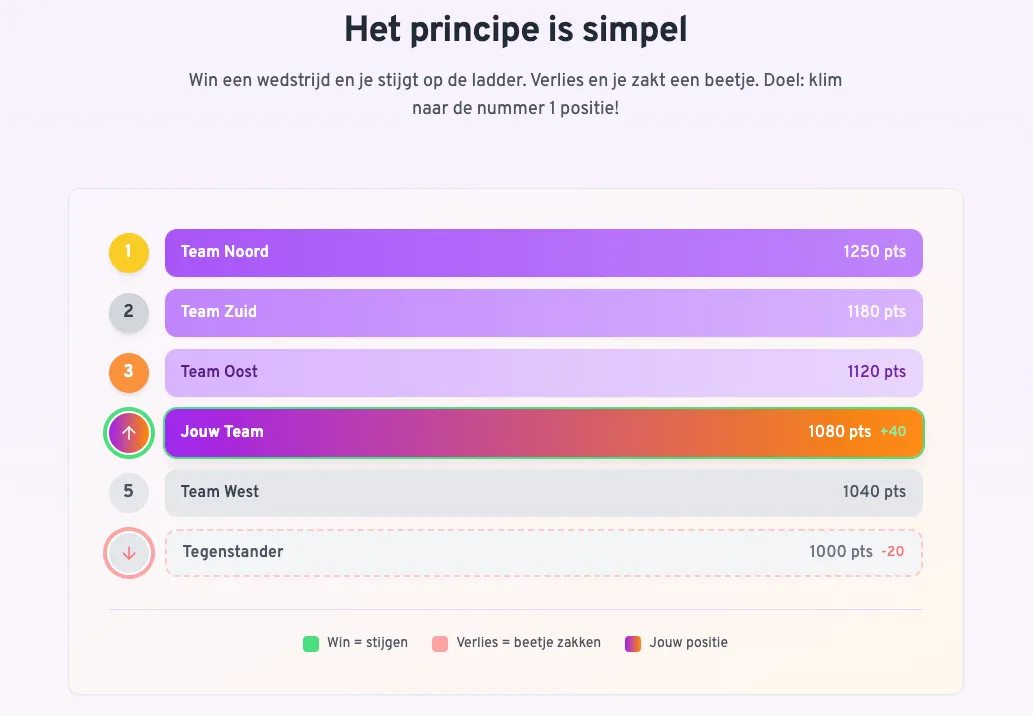The image size is (1033, 716).
Task: Click the orange number 3 rank badge
Action: coord(128,372)
